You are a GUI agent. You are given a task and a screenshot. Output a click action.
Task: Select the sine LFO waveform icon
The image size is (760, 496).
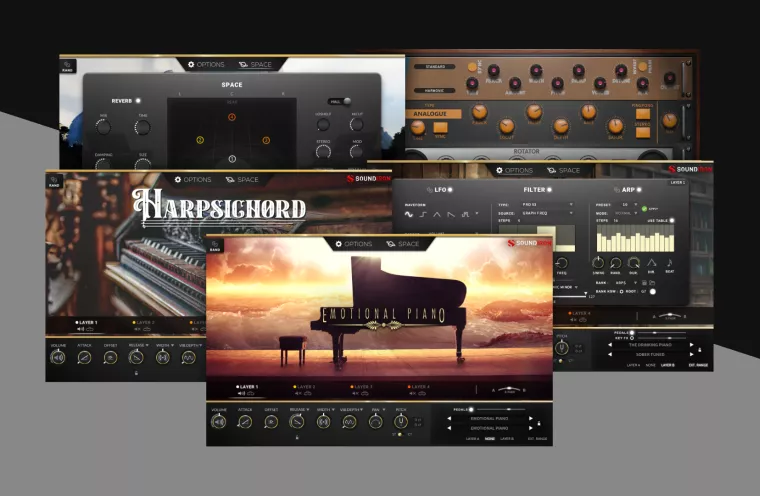click(409, 214)
